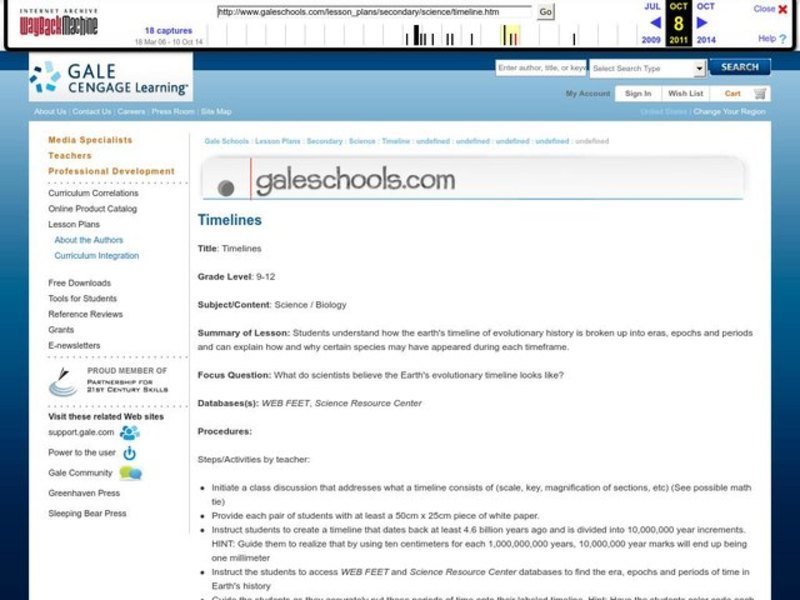
Task: Open Media Specialists section
Action: click(90, 140)
